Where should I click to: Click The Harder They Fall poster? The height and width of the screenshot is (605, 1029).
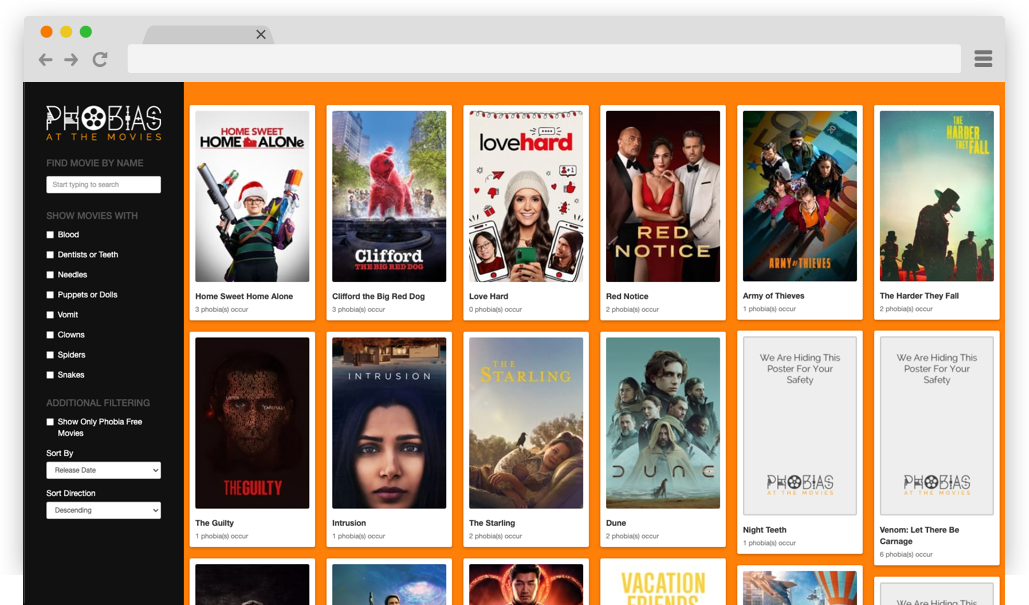[x=936, y=196]
